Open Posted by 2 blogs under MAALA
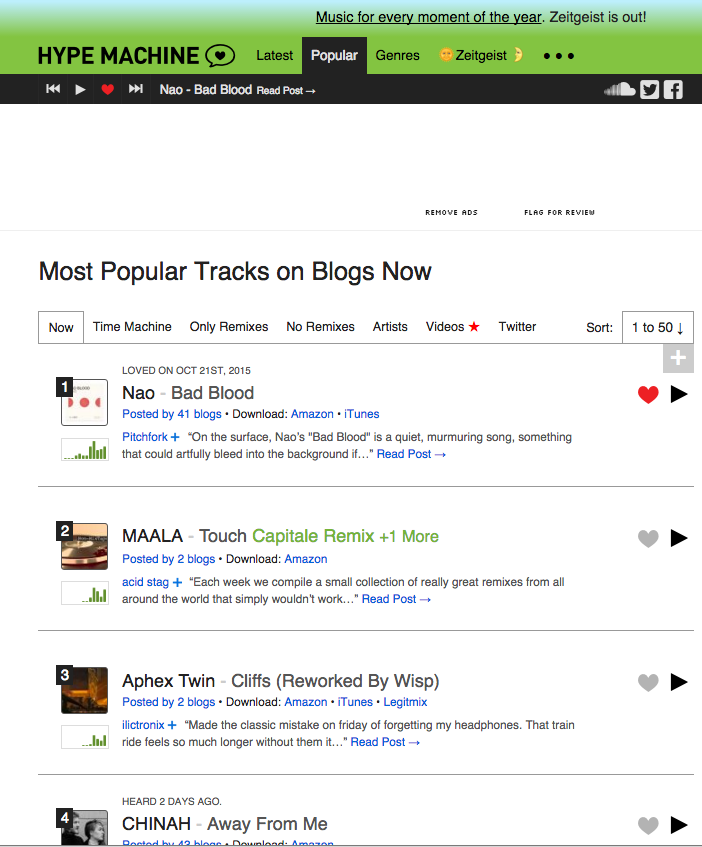This screenshot has width=702, height=847. [x=168, y=559]
